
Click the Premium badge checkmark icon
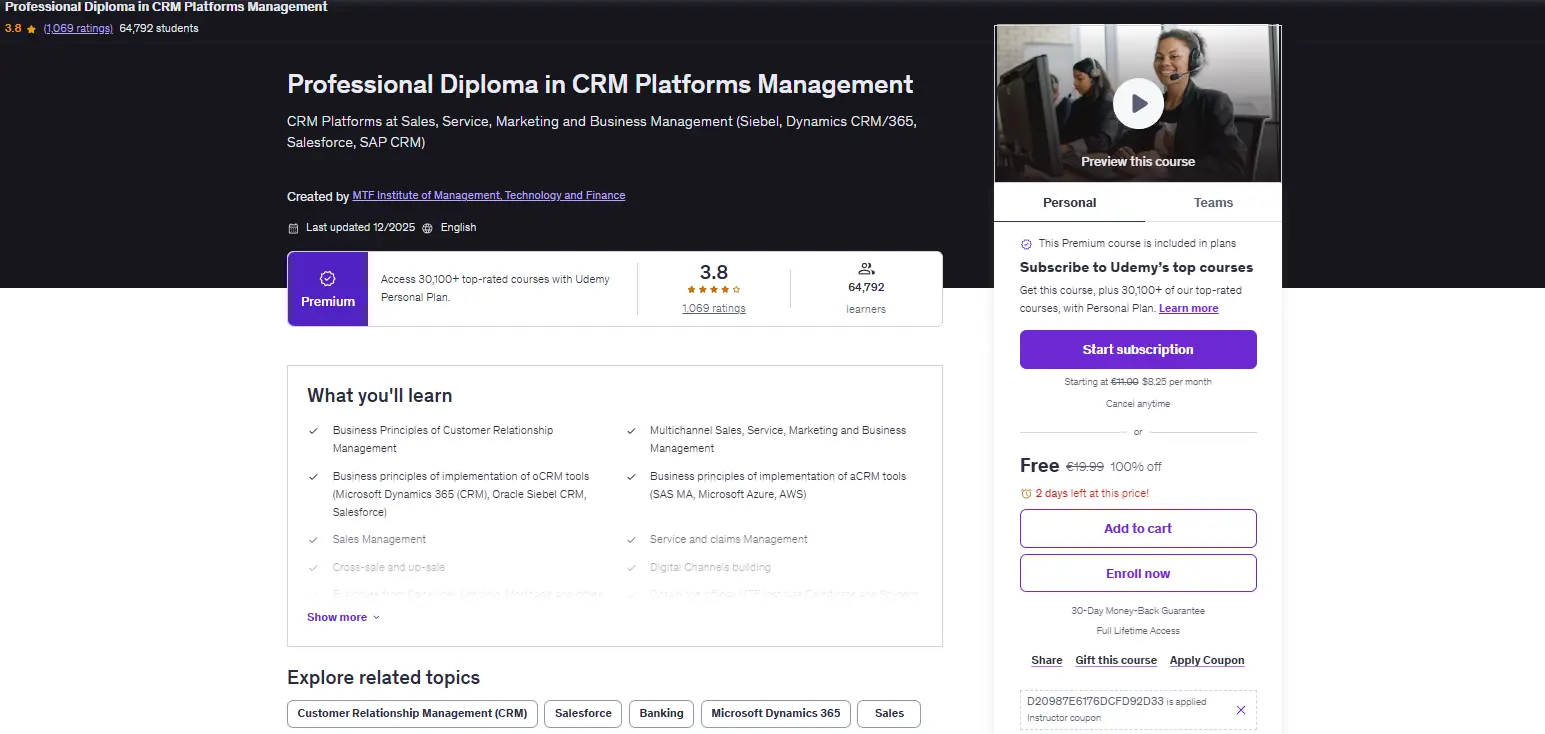[x=328, y=279]
